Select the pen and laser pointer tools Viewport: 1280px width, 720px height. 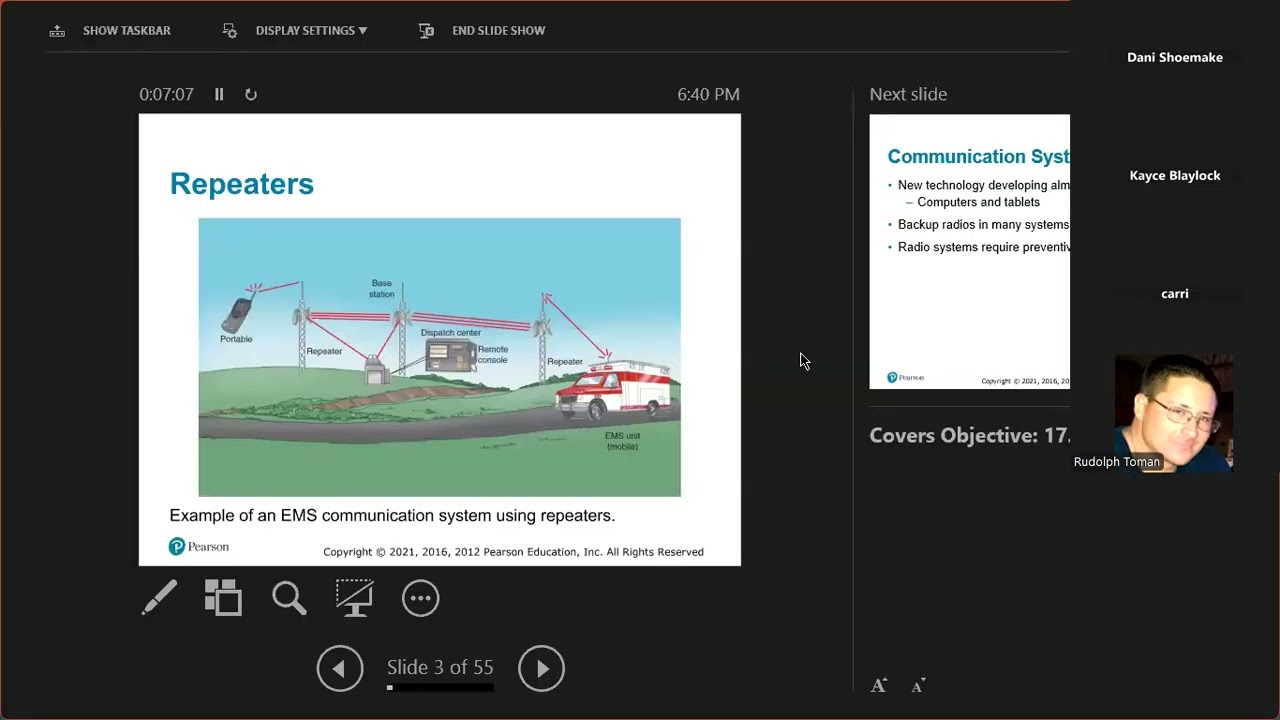159,598
